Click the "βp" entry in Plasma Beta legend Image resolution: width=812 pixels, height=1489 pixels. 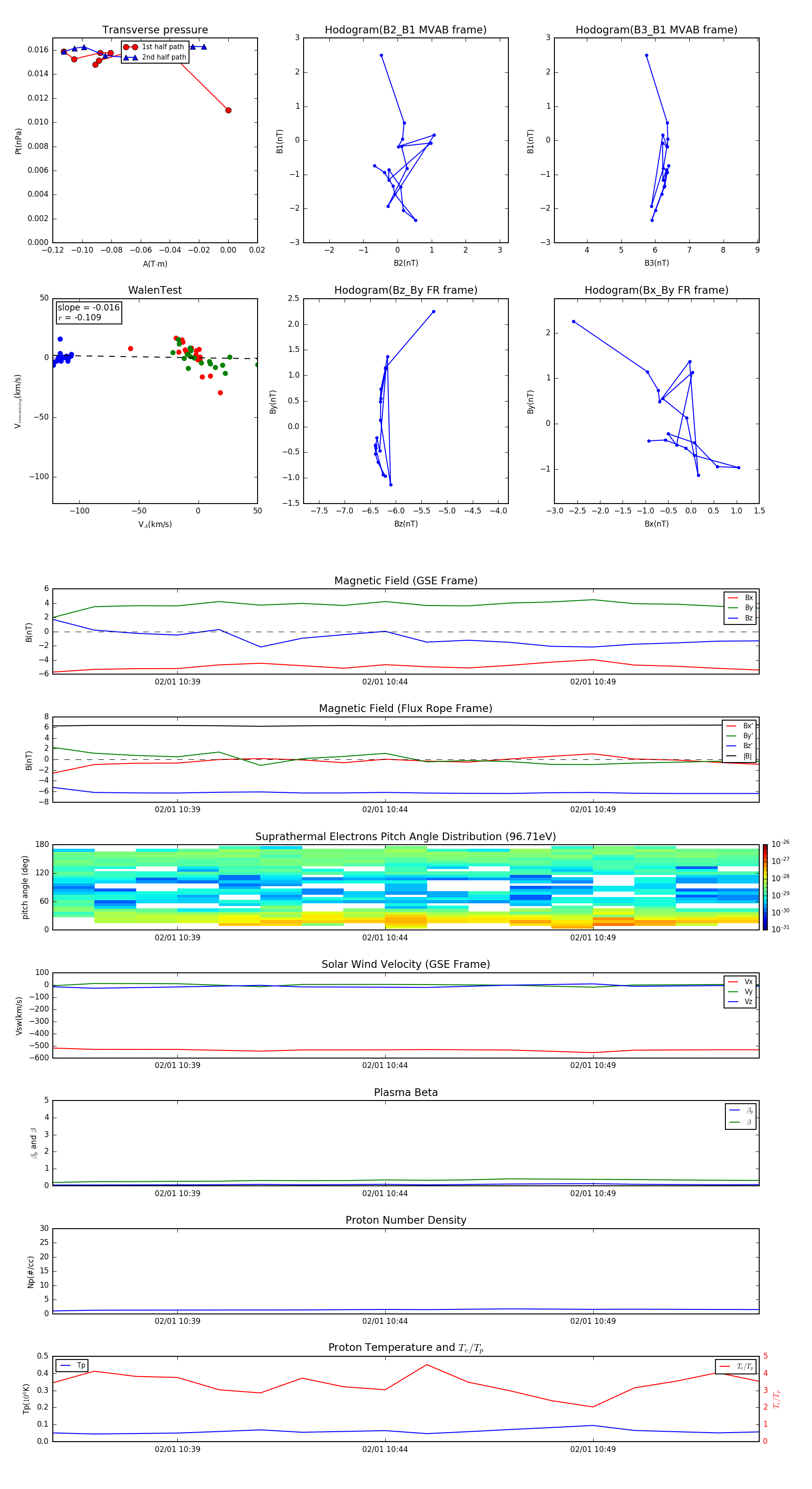click(x=742, y=1110)
